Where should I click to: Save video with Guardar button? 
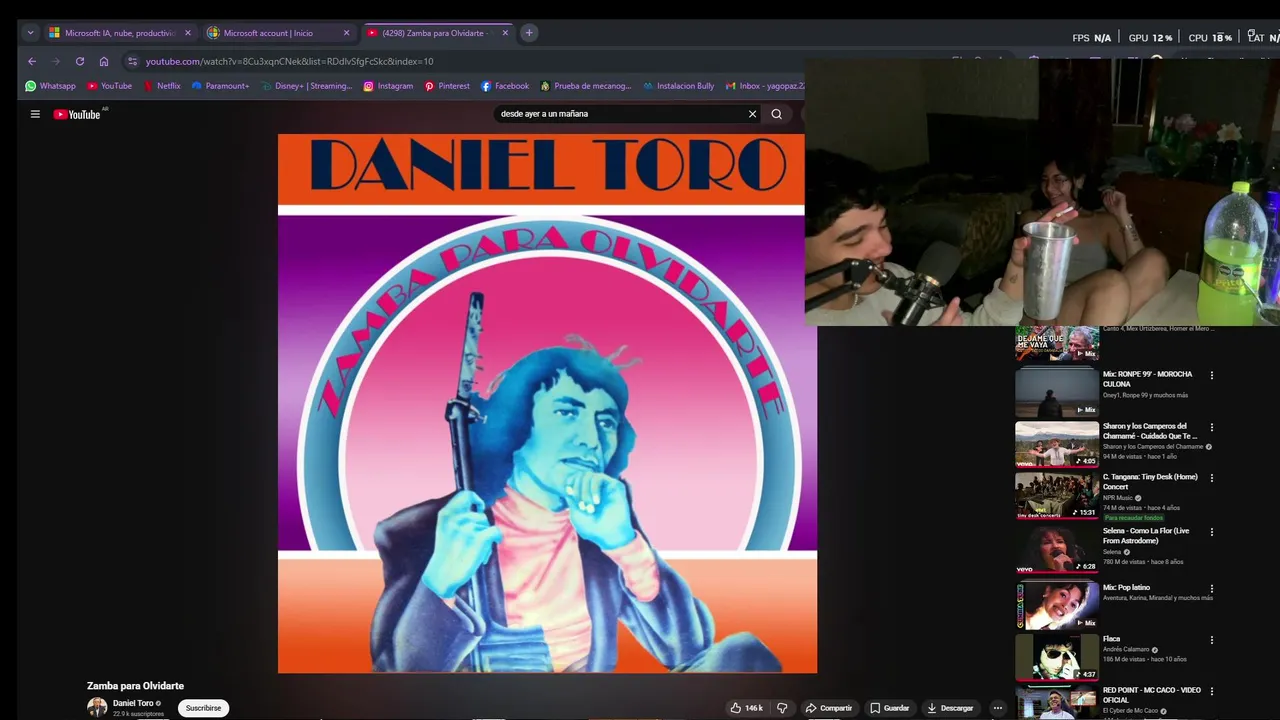(890, 708)
